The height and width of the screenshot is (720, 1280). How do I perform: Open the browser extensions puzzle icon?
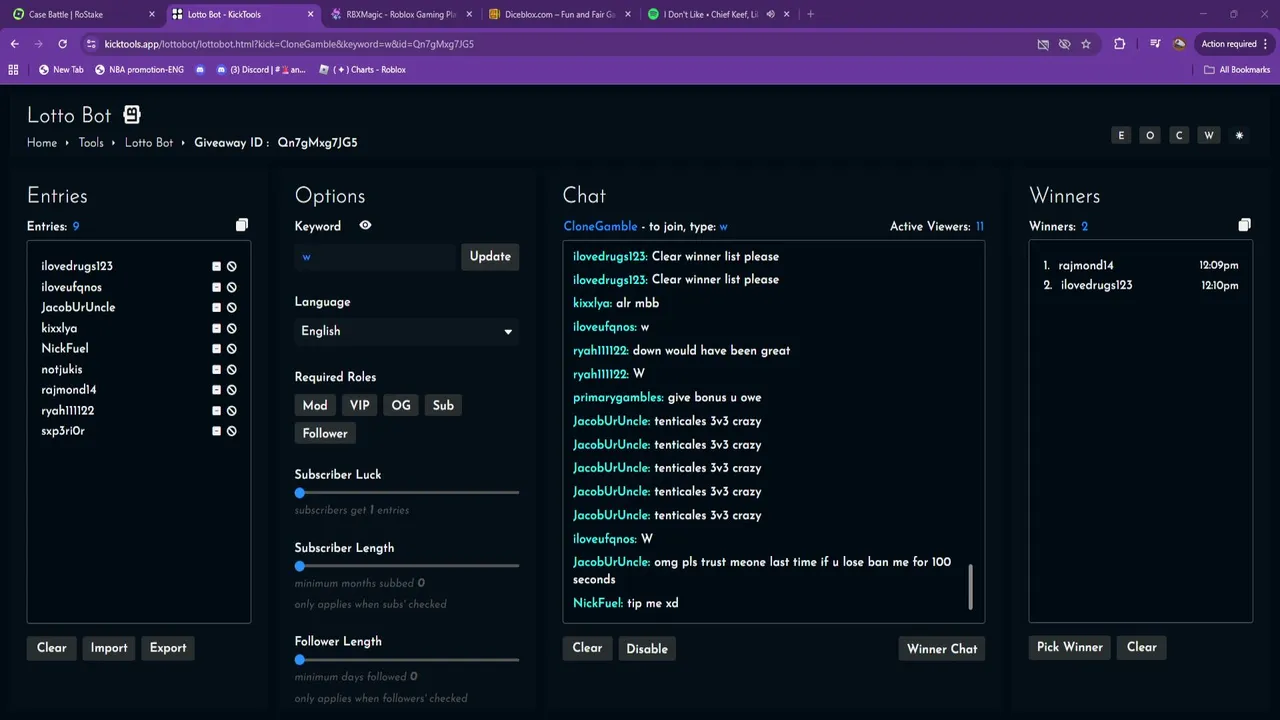(1119, 44)
